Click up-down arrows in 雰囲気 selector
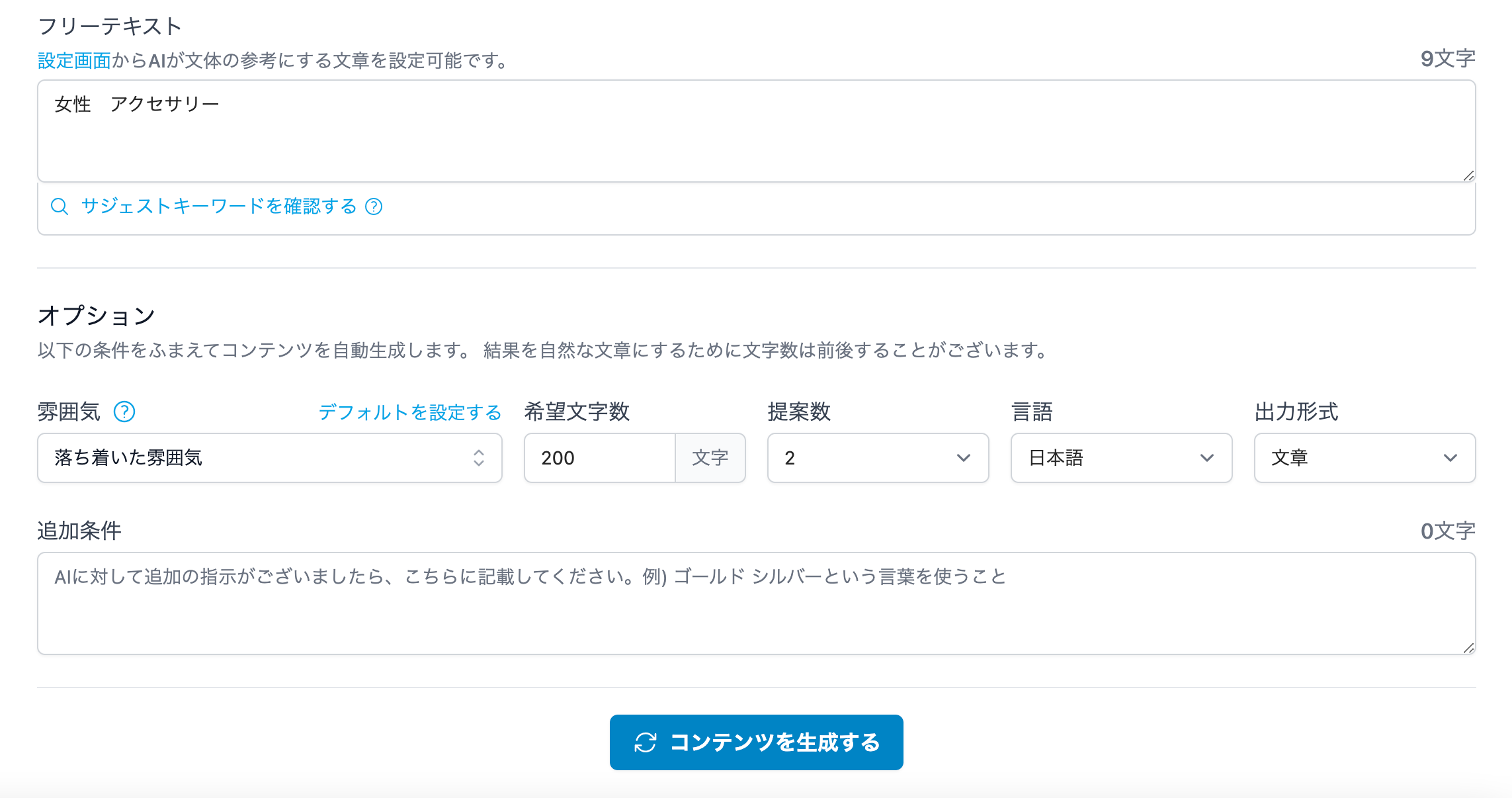 479,458
